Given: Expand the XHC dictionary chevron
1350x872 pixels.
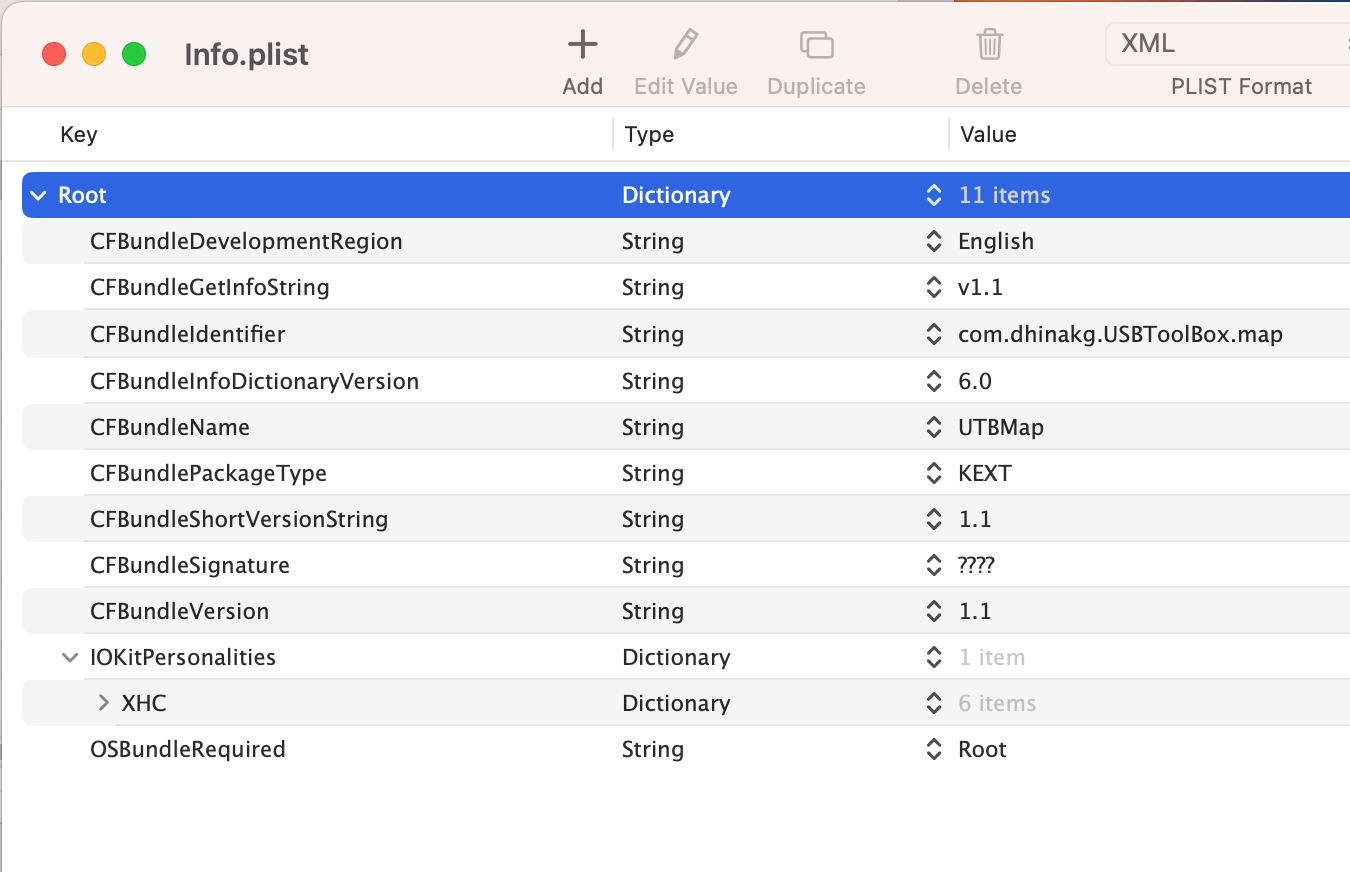Looking at the screenshot, I should pyautogui.click(x=103, y=703).
